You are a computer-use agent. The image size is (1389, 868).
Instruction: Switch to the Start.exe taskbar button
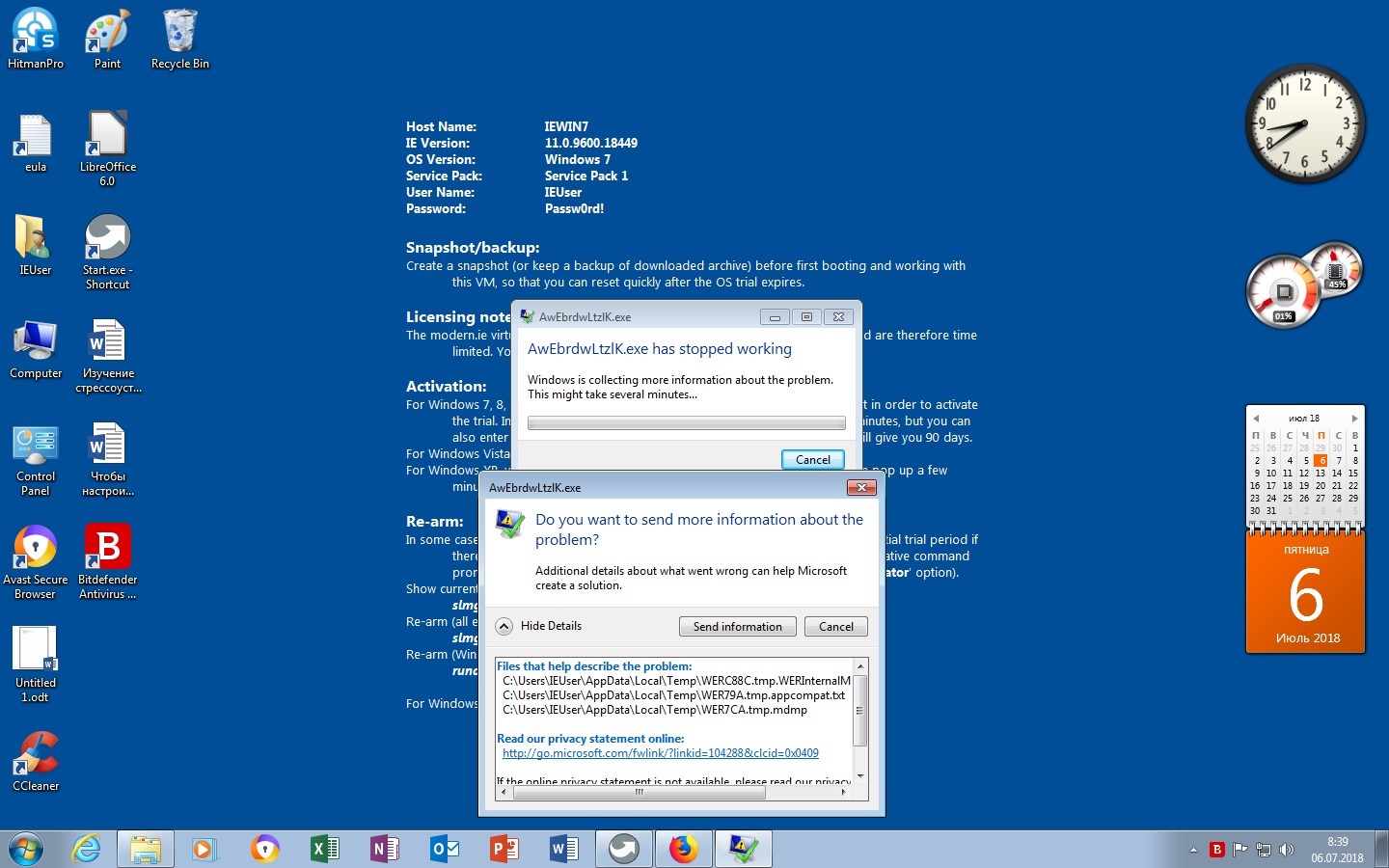coord(624,849)
